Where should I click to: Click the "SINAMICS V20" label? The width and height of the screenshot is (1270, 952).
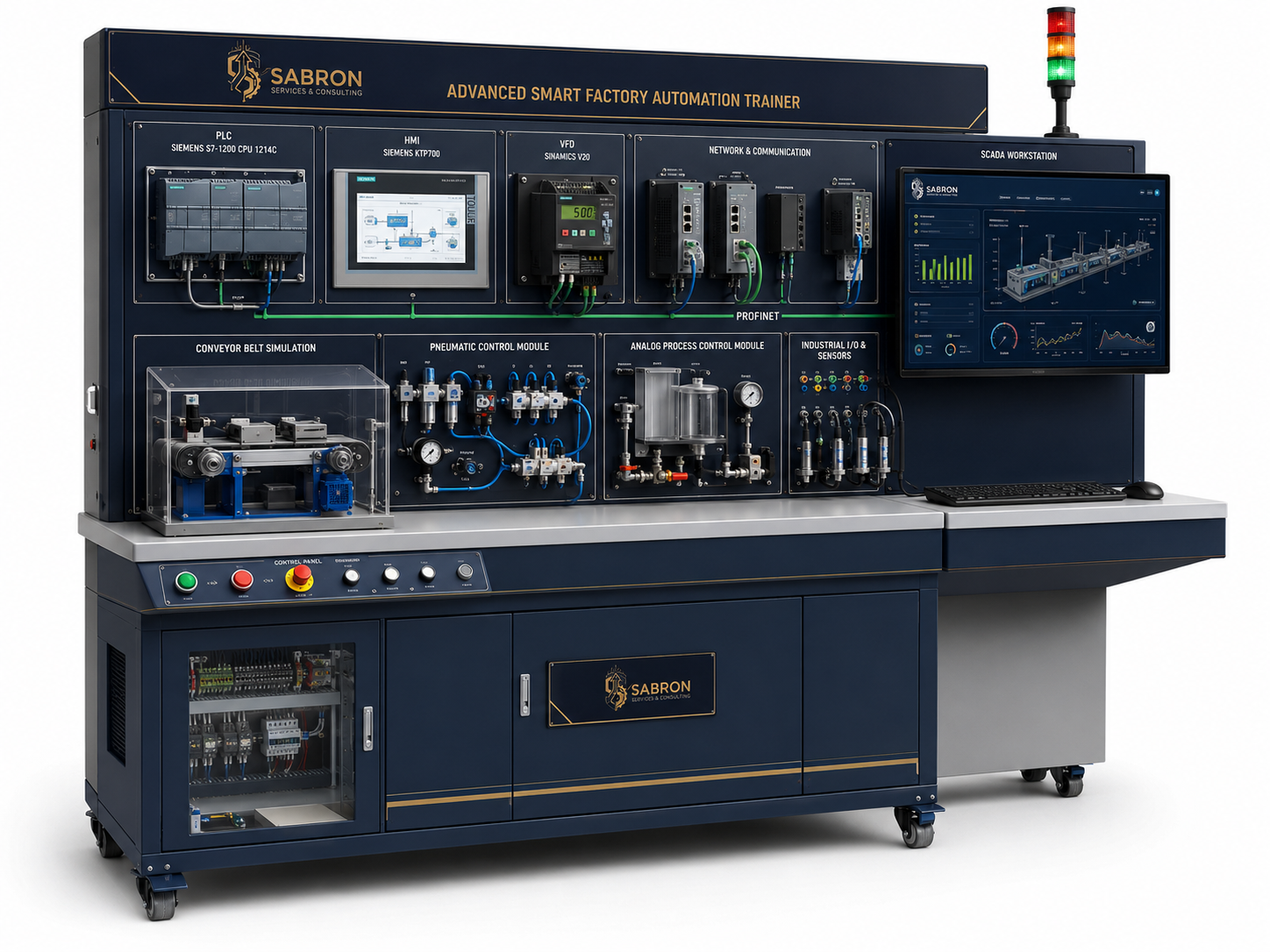567,157
